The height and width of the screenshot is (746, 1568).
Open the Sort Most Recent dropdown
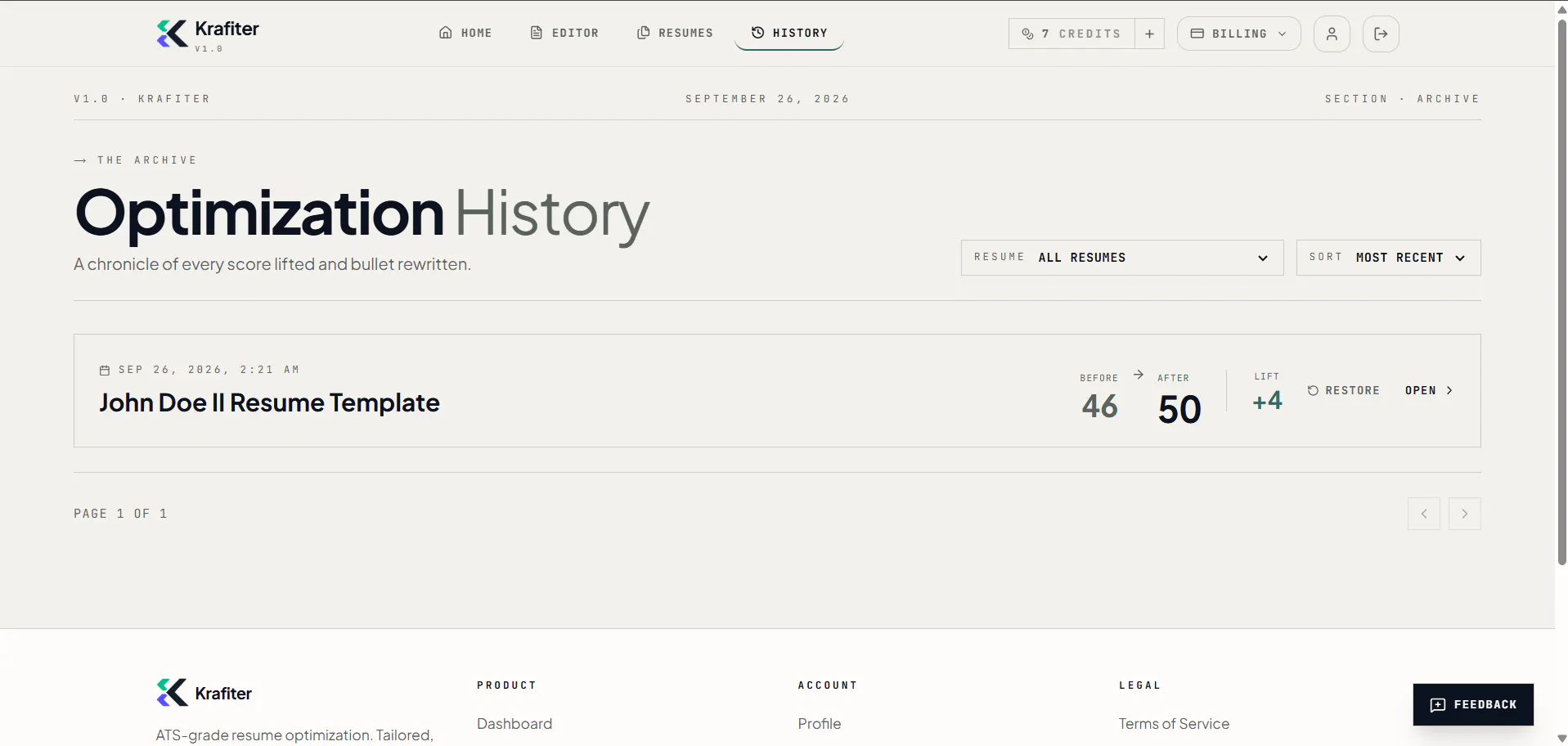(x=1388, y=258)
